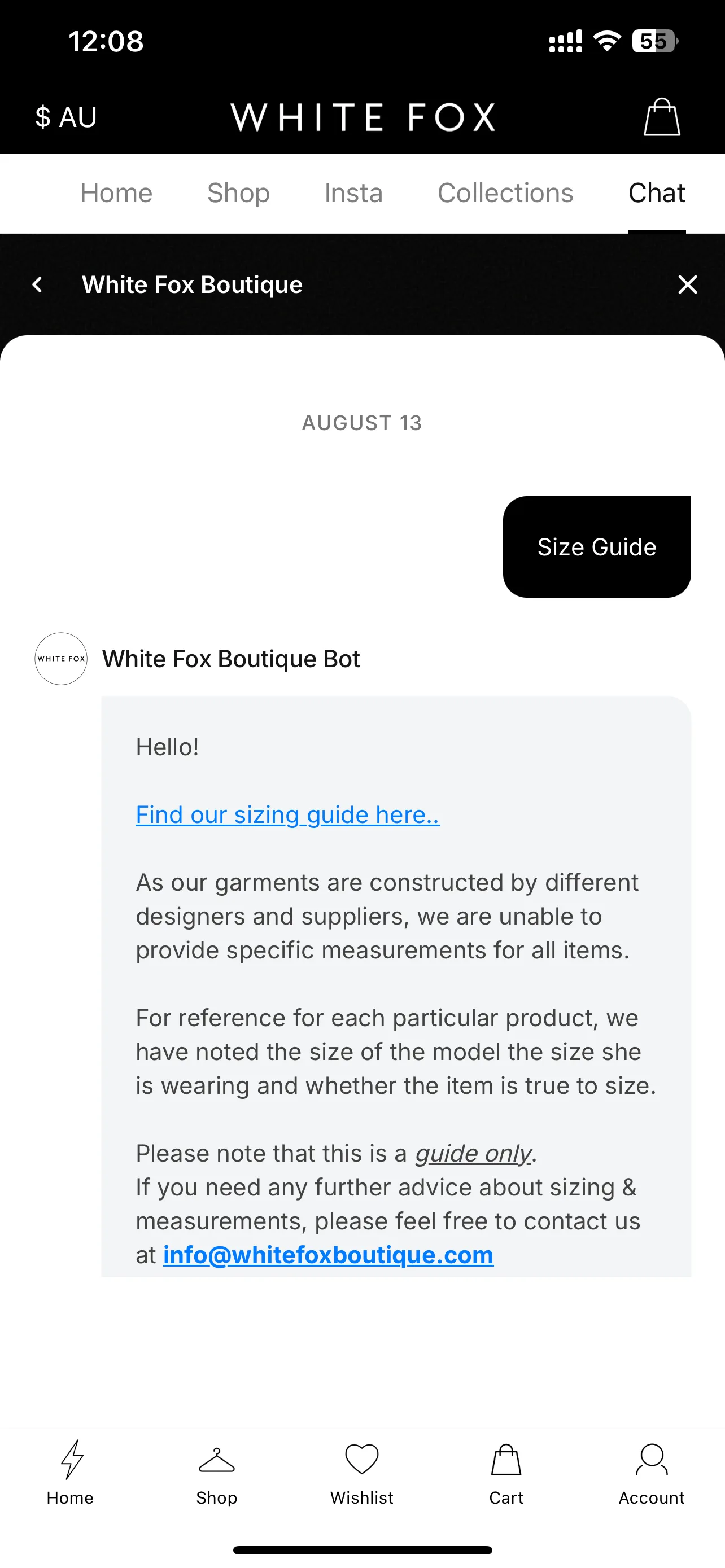Viewport: 725px width, 1568px height.
Task: Tap the info@whitefoxboutique.com email link
Action: click(328, 1255)
